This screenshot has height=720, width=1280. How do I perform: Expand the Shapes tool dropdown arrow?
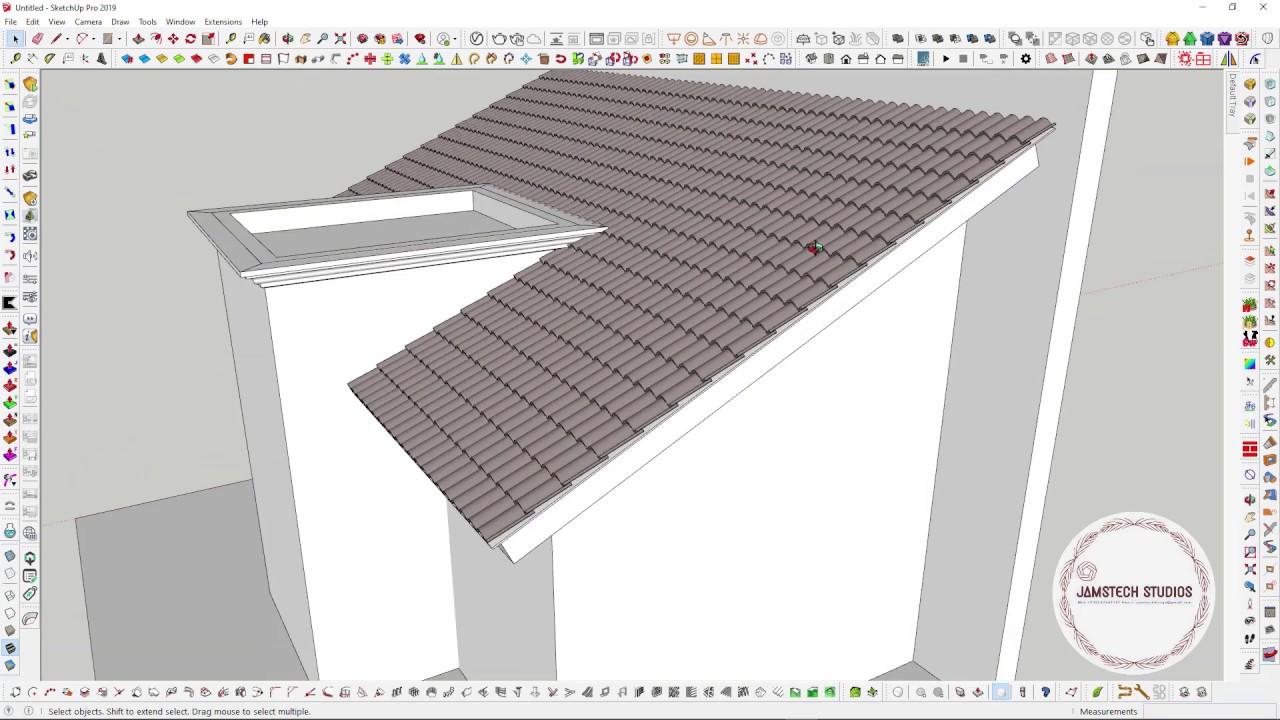point(119,39)
